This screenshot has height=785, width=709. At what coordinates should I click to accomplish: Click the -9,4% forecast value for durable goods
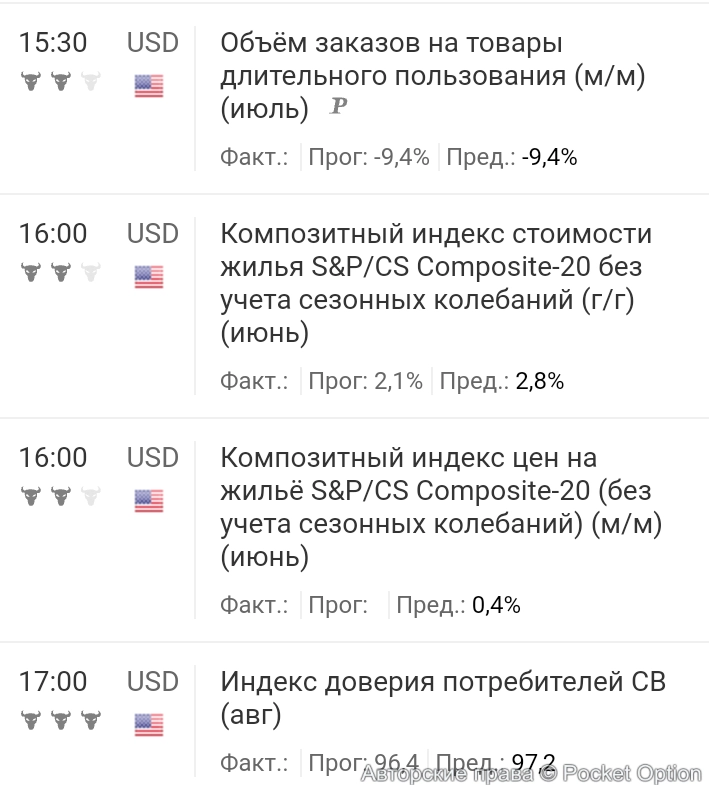[x=401, y=157]
